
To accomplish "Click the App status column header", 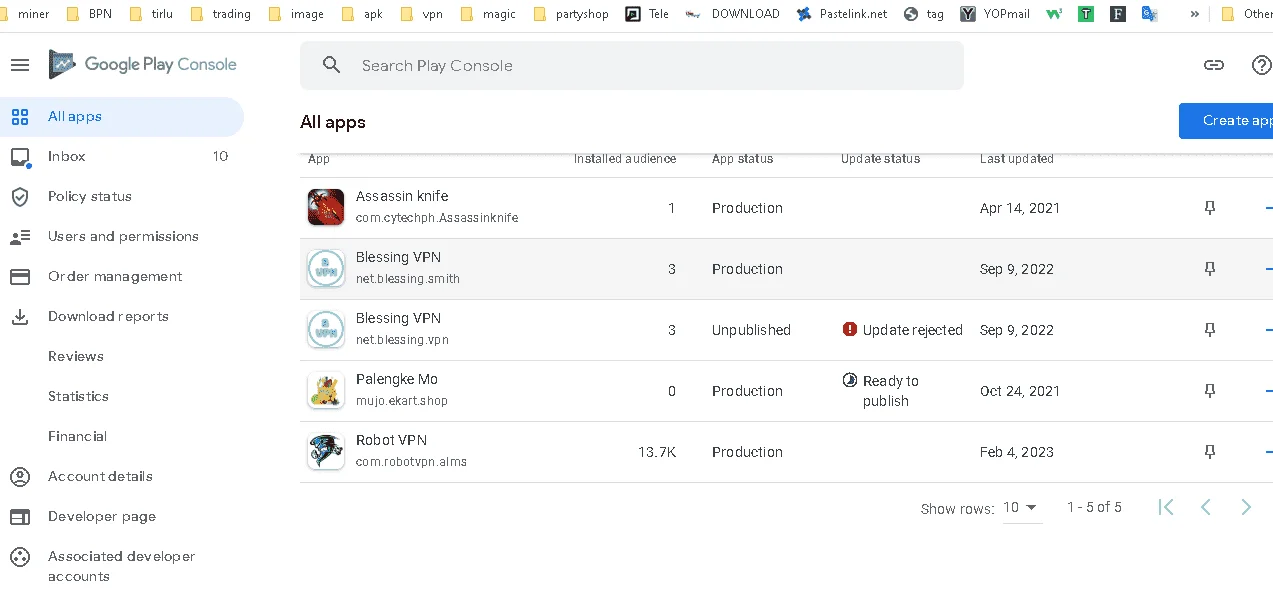I will click(742, 159).
